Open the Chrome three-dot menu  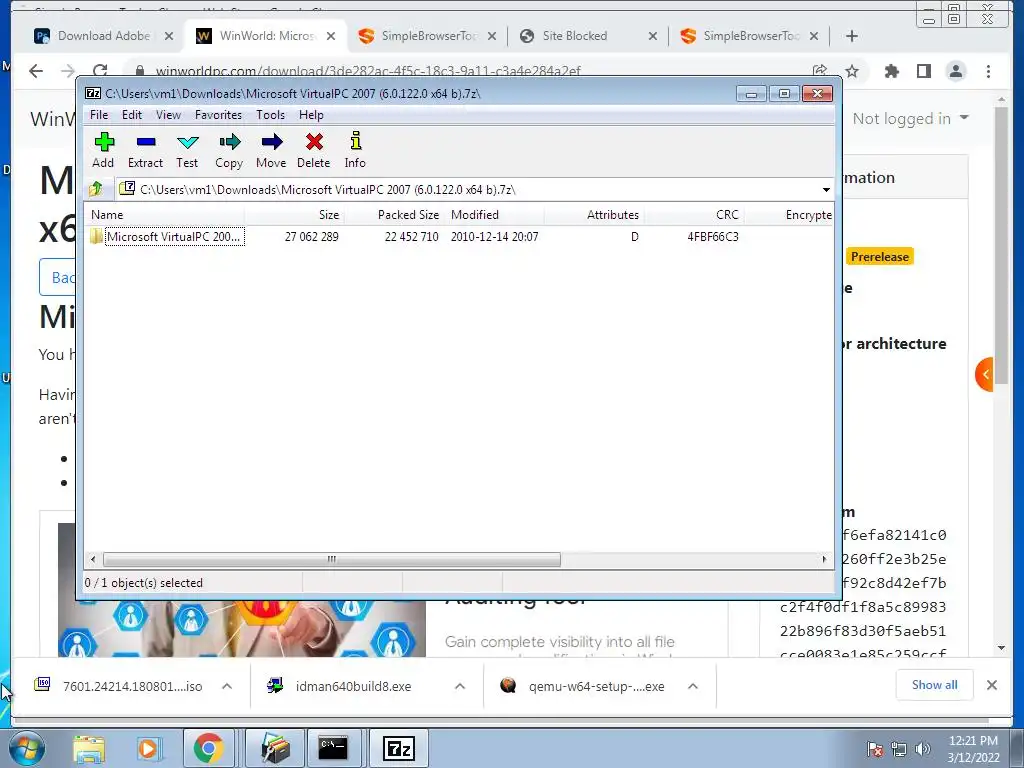coord(988,71)
